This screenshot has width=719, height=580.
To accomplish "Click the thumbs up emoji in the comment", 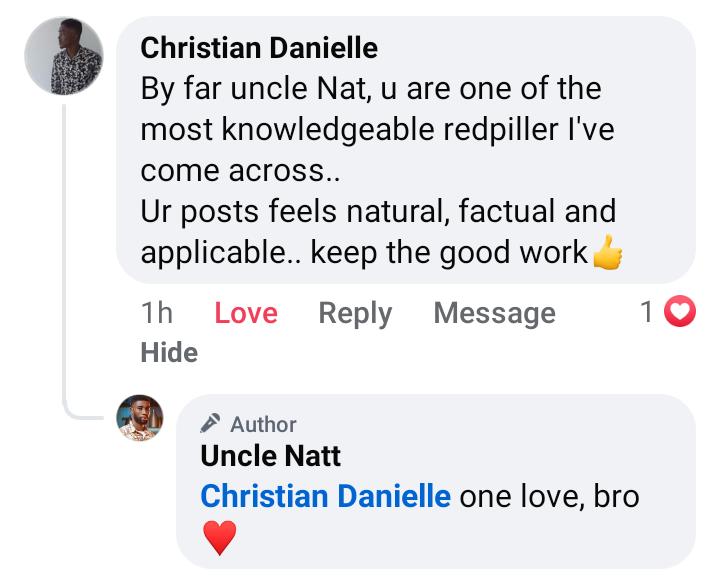I will pyautogui.click(x=607, y=254).
